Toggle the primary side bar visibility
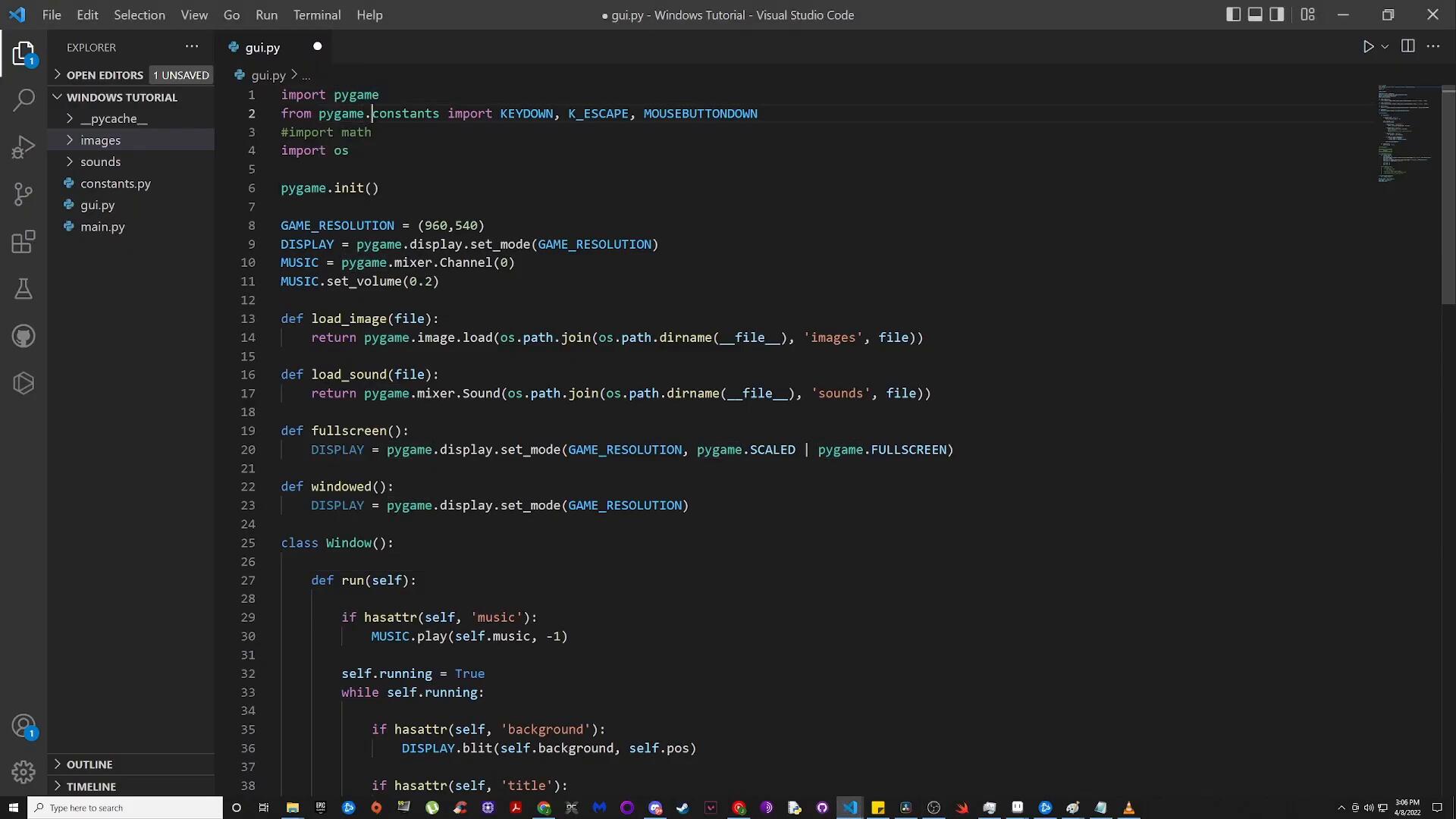 pyautogui.click(x=1233, y=14)
